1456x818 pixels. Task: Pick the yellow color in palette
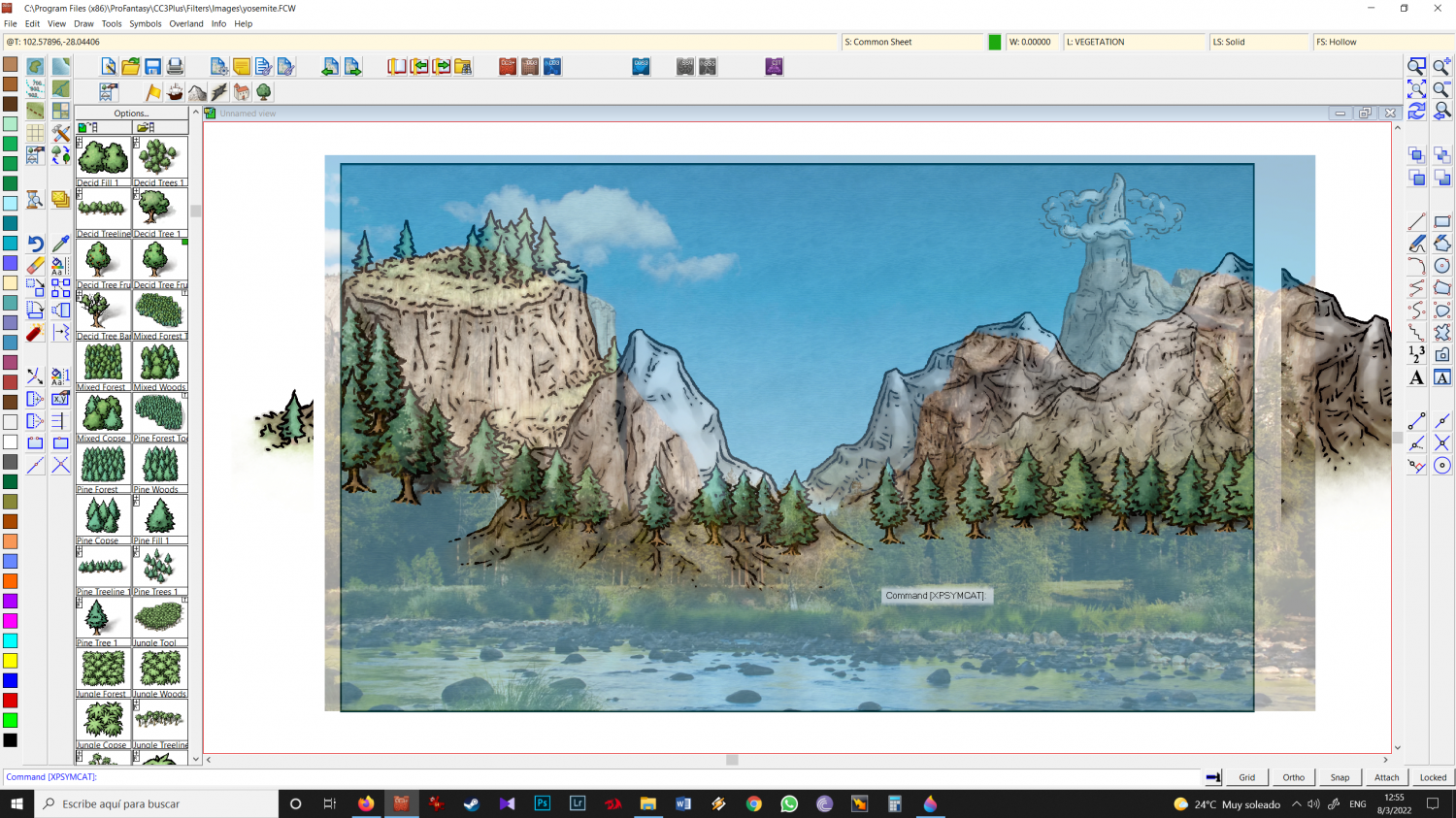pos(10,660)
